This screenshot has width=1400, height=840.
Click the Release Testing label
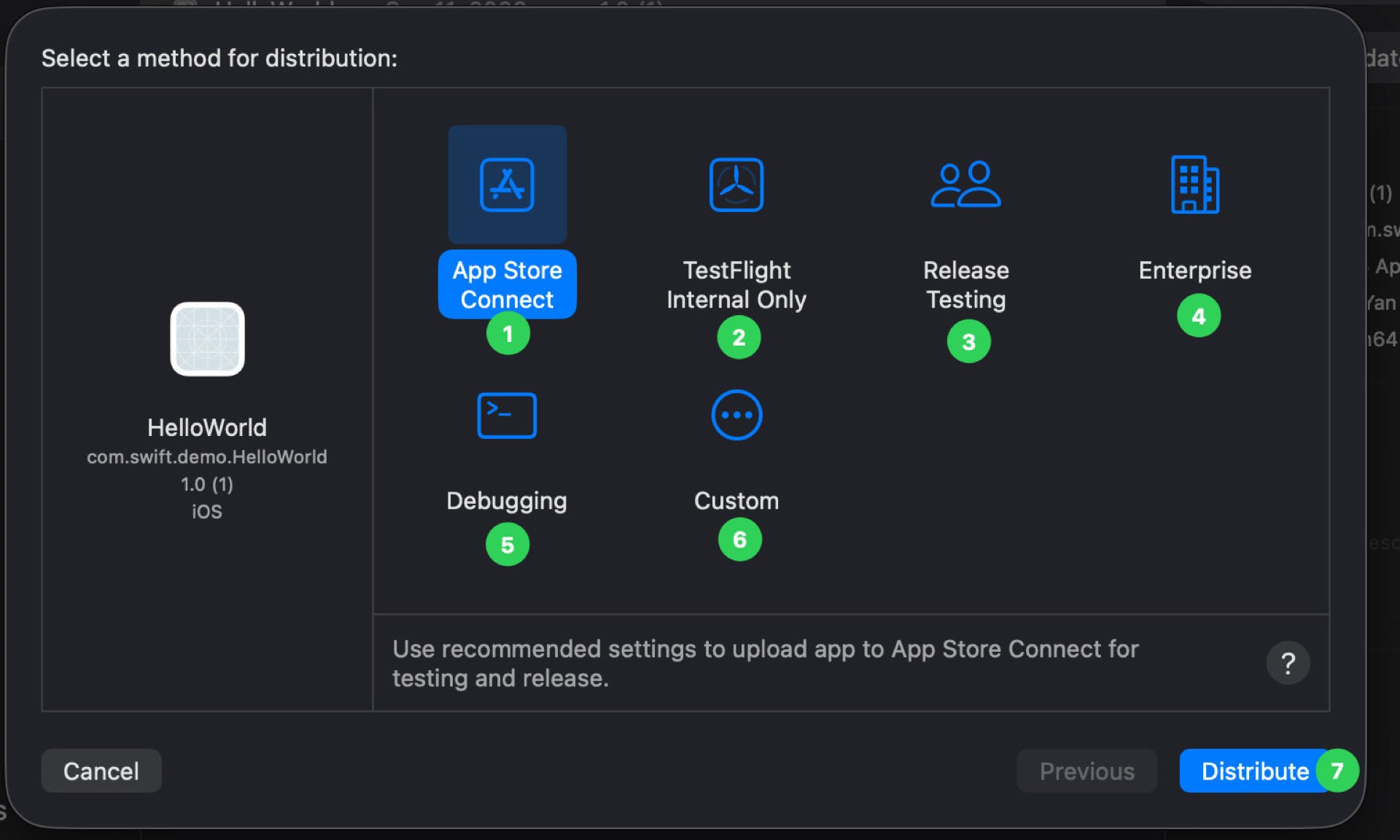[966, 284]
